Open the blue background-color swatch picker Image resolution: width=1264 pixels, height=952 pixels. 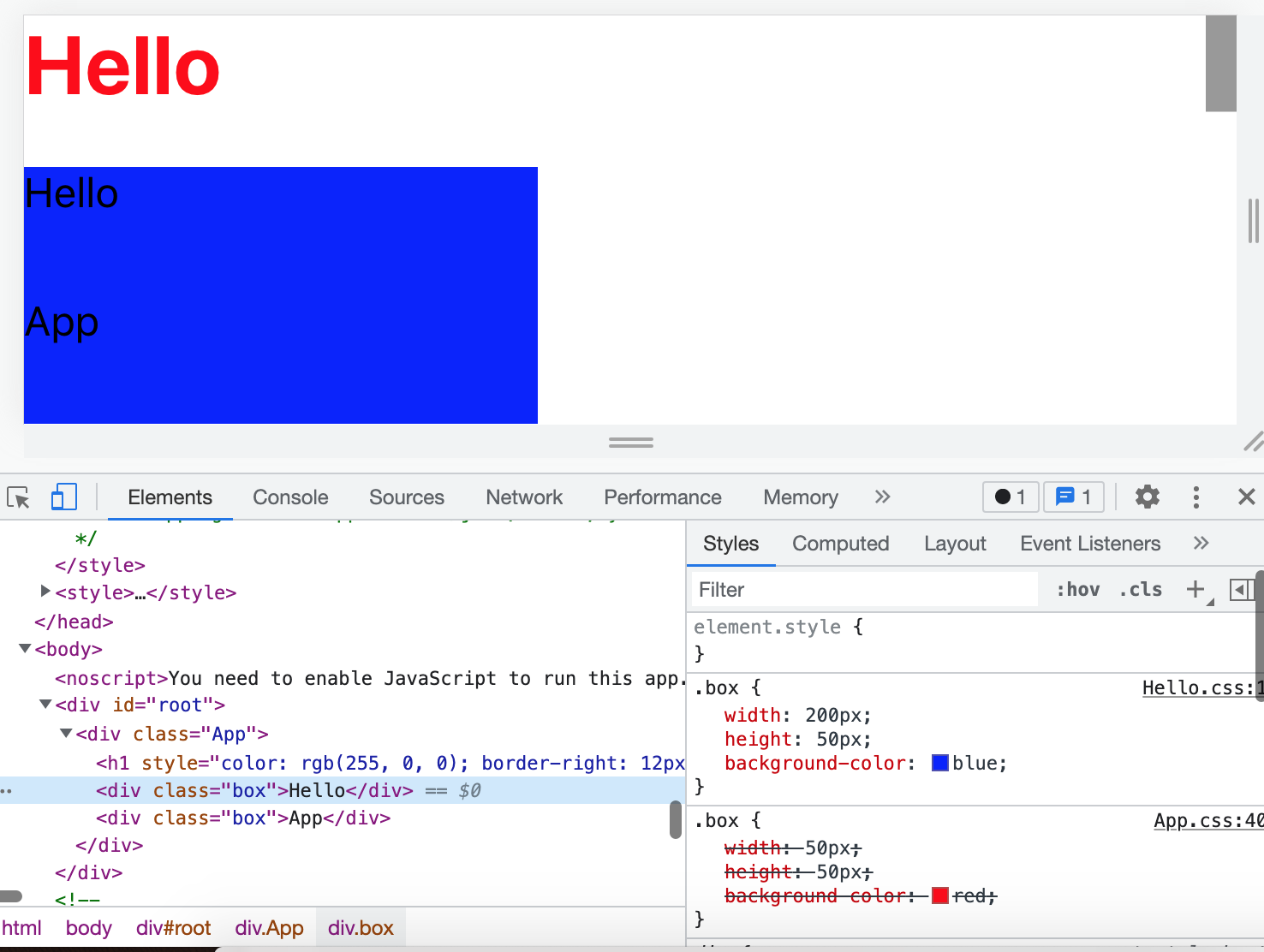pyautogui.click(x=939, y=763)
